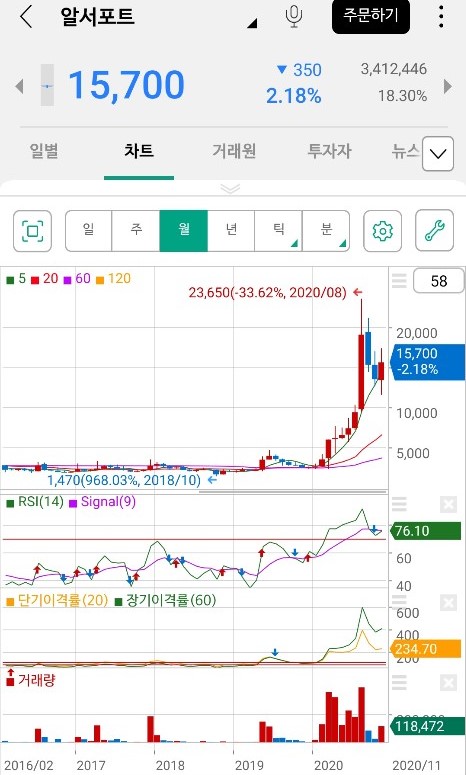Tap the 120-period moving average legend
The height and width of the screenshot is (775, 466).
coord(114,279)
